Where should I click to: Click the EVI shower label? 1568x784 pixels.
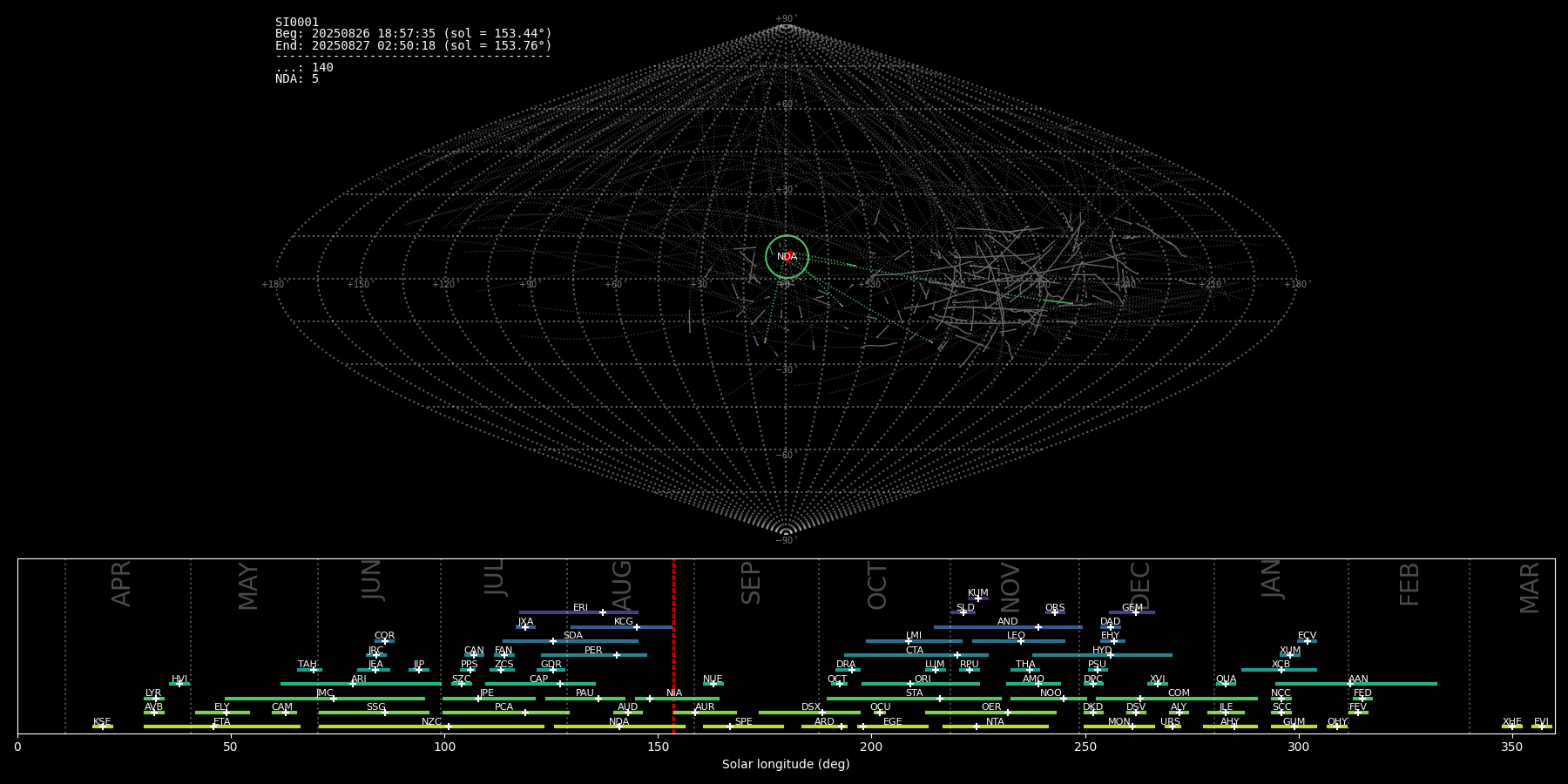tap(1541, 722)
